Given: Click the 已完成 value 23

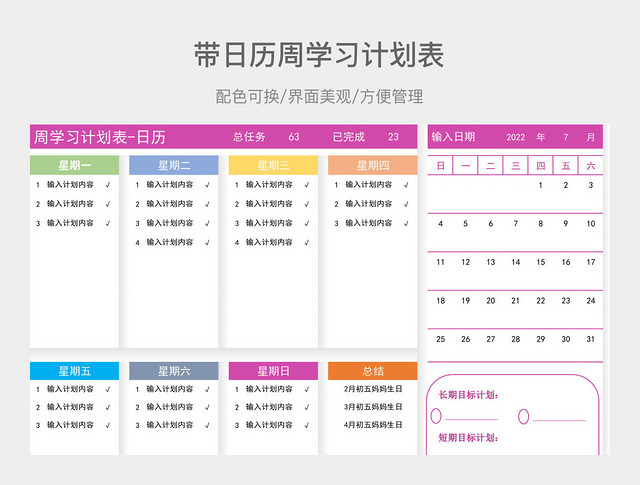Looking at the screenshot, I should [393, 137].
